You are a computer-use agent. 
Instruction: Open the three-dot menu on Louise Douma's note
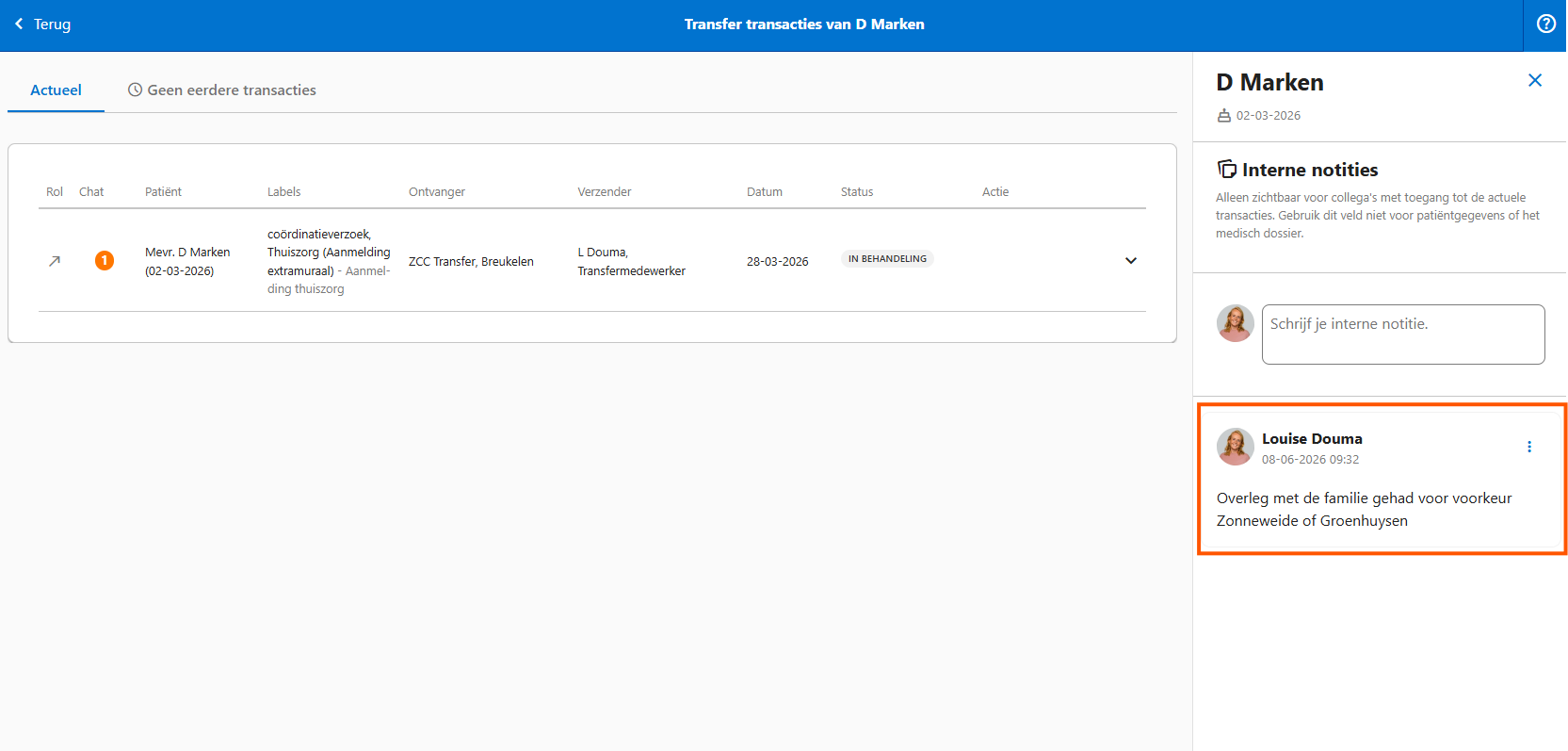[1529, 447]
